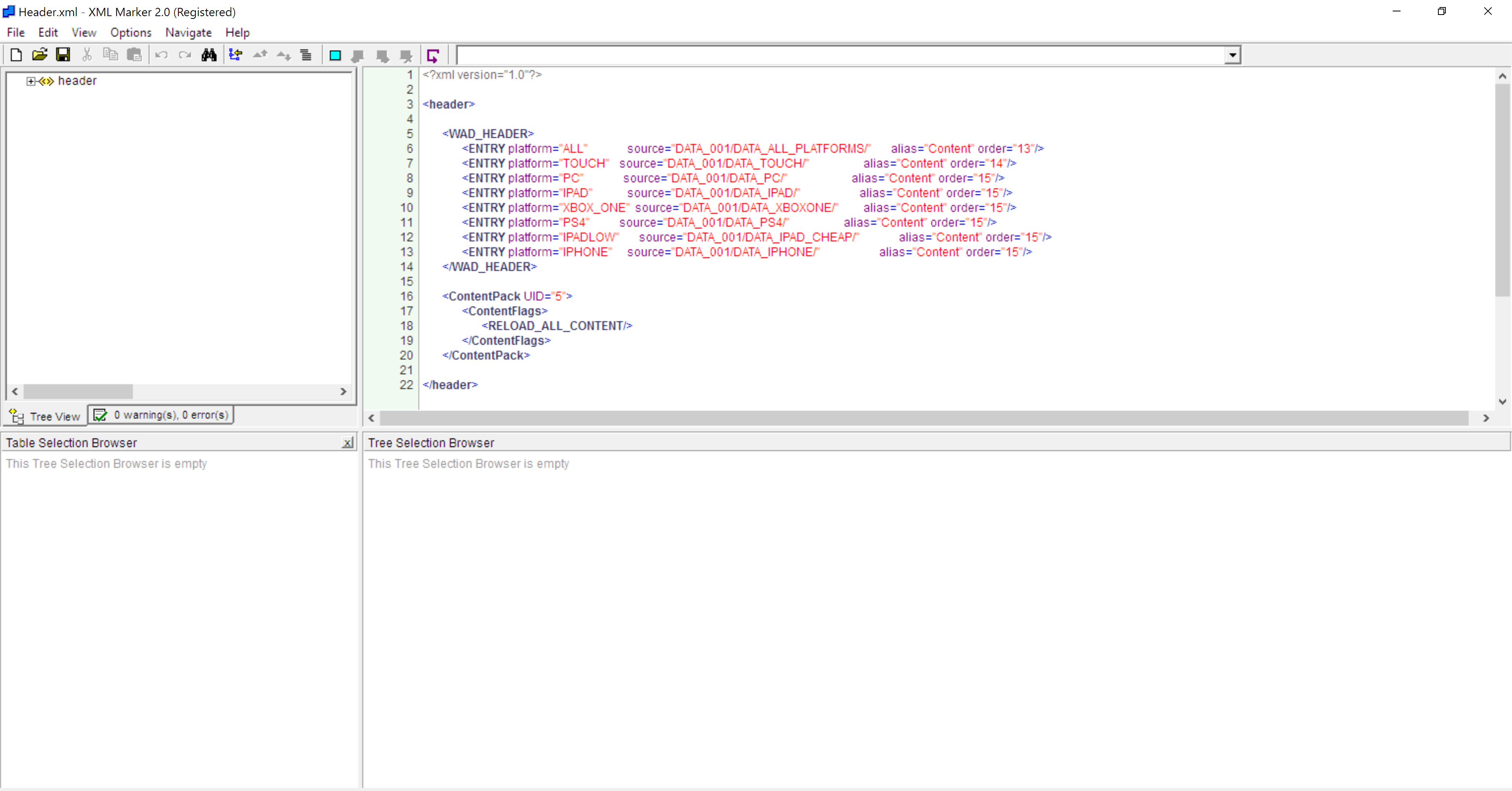Image resolution: width=1512 pixels, height=791 pixels.
Task: Click the platform="IPHONE" entry line
Action: (x=747, y=252)
